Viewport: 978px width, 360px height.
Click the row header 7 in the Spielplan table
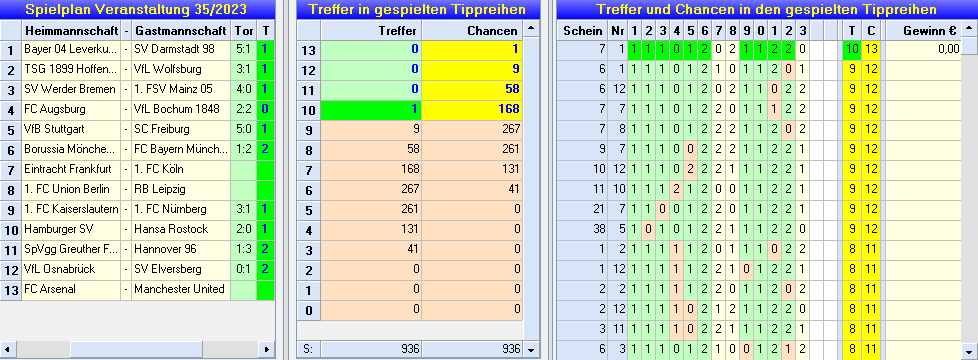pyautogui.click(x=11, y=169)
